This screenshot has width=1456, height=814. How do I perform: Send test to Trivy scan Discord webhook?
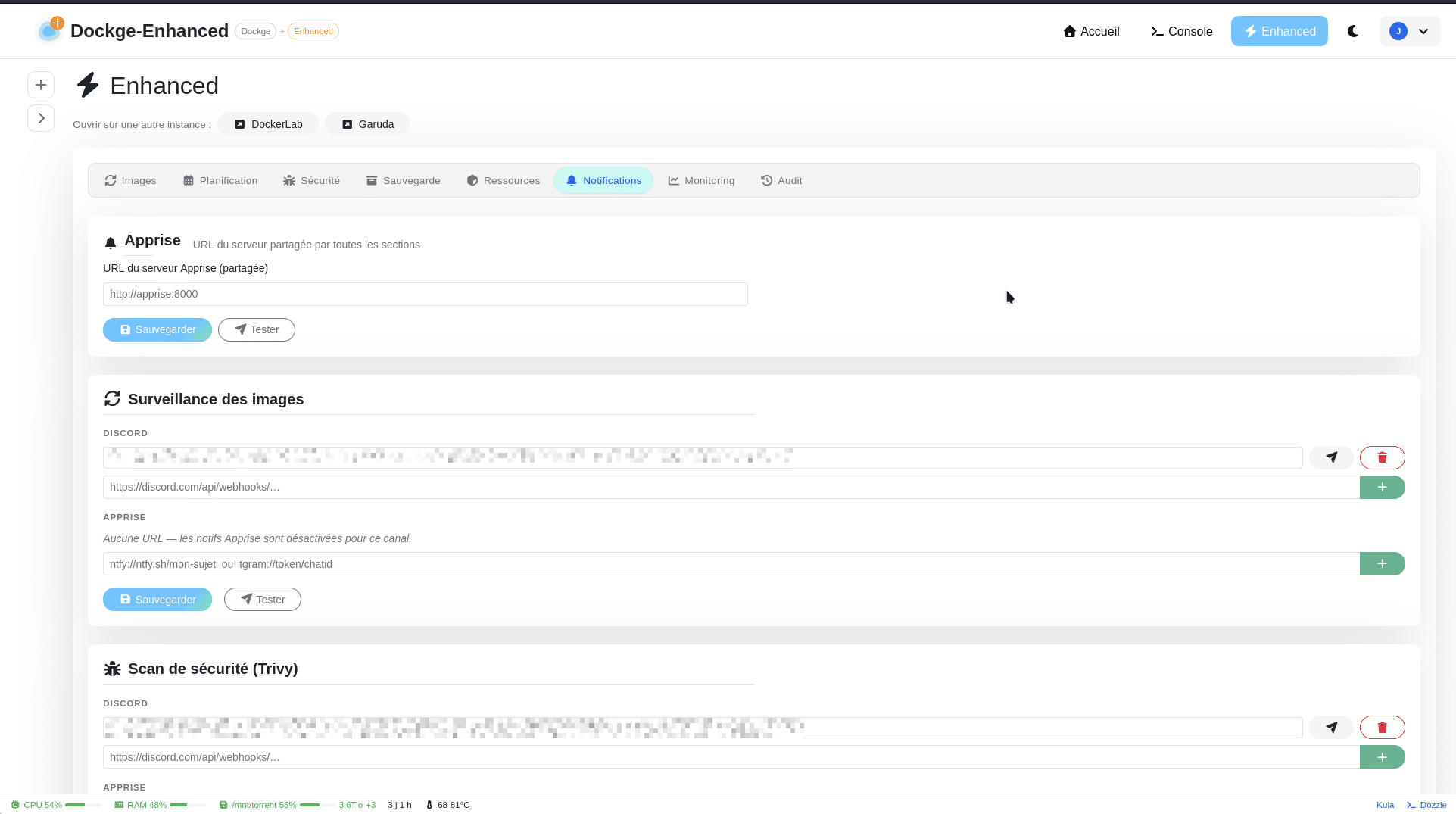[1331, 728]
